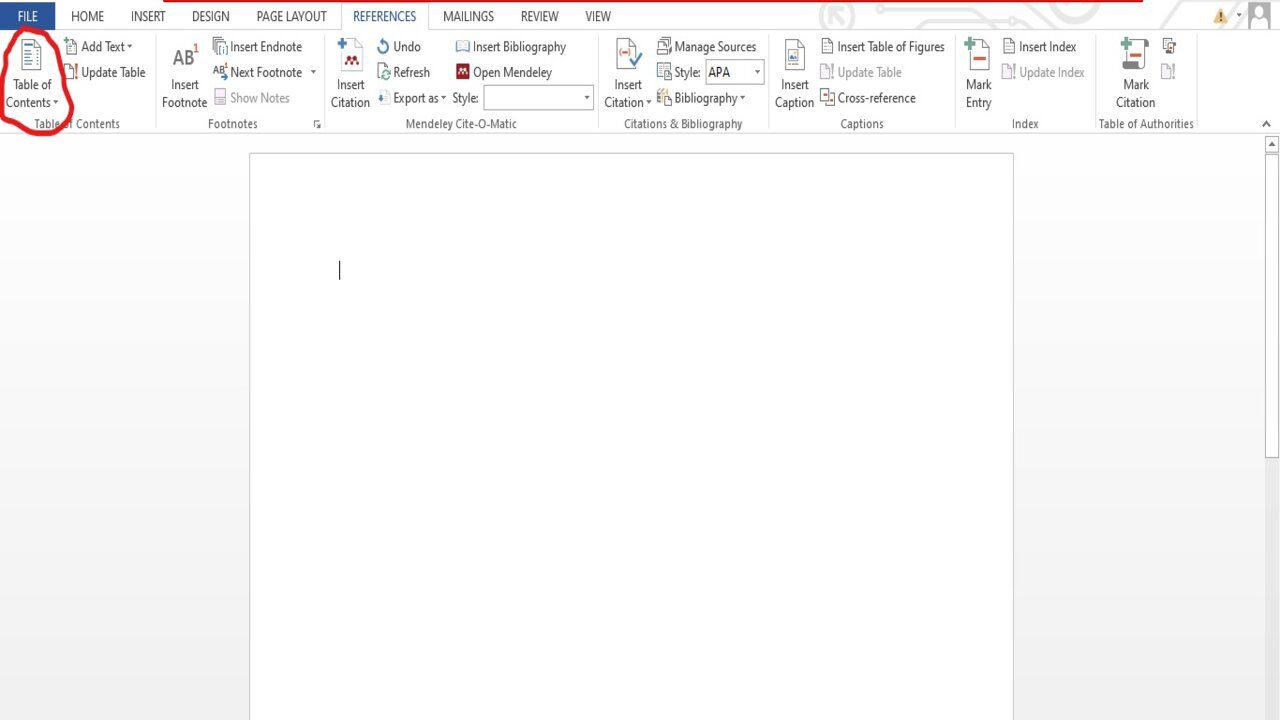Select the REFERENCES tab
This screenshot has width=1280, height=720.
pyautogui.click(x=384, y=16)
